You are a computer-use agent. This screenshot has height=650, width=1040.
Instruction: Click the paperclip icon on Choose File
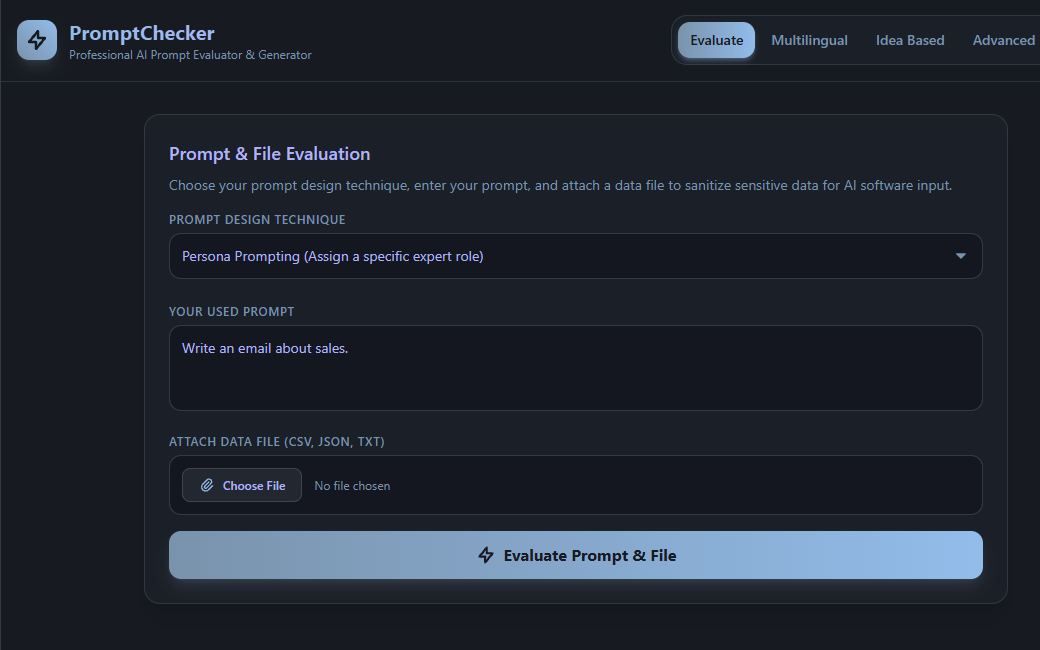tap(207, 486)
